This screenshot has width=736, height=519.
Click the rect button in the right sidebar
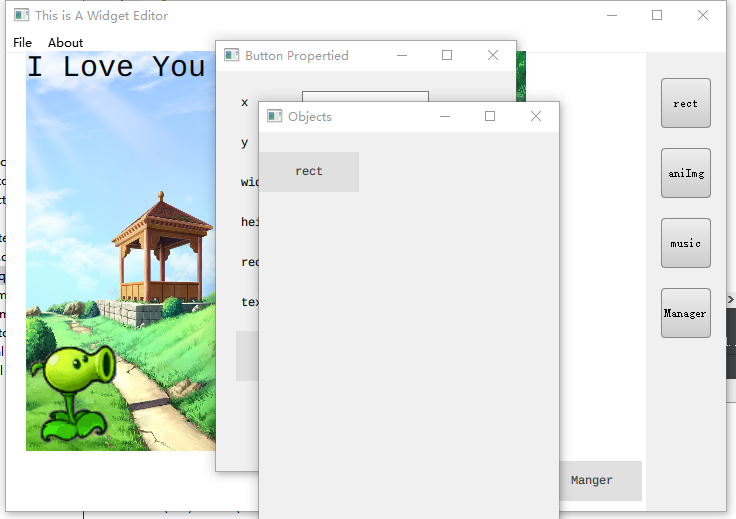(x=685, y=103)
